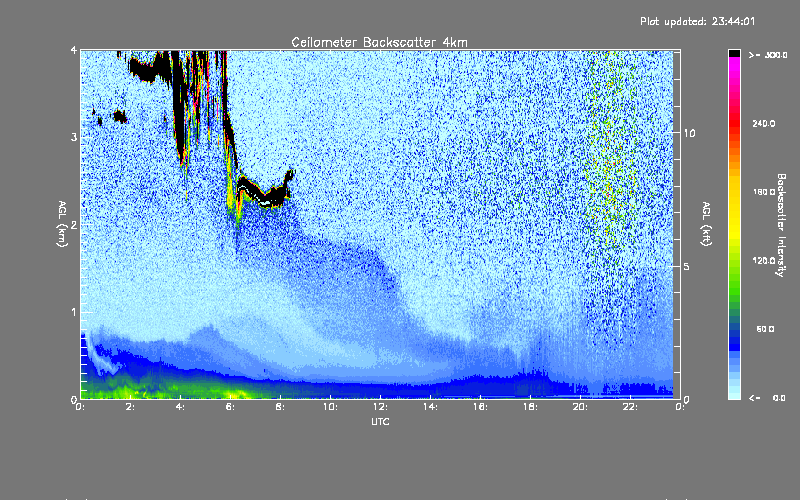
Task: Click the "240.0" colorbar value
Action: click(764, 123)
